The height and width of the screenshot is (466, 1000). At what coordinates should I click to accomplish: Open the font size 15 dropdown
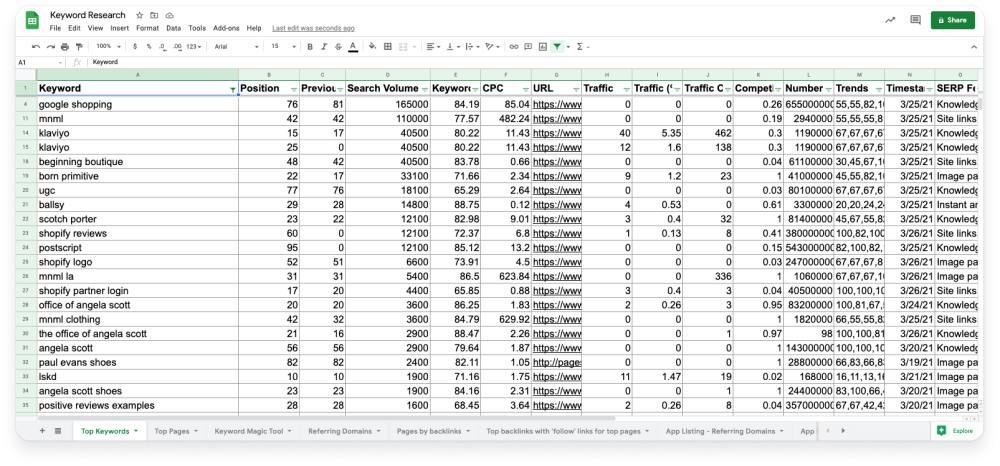284,47
